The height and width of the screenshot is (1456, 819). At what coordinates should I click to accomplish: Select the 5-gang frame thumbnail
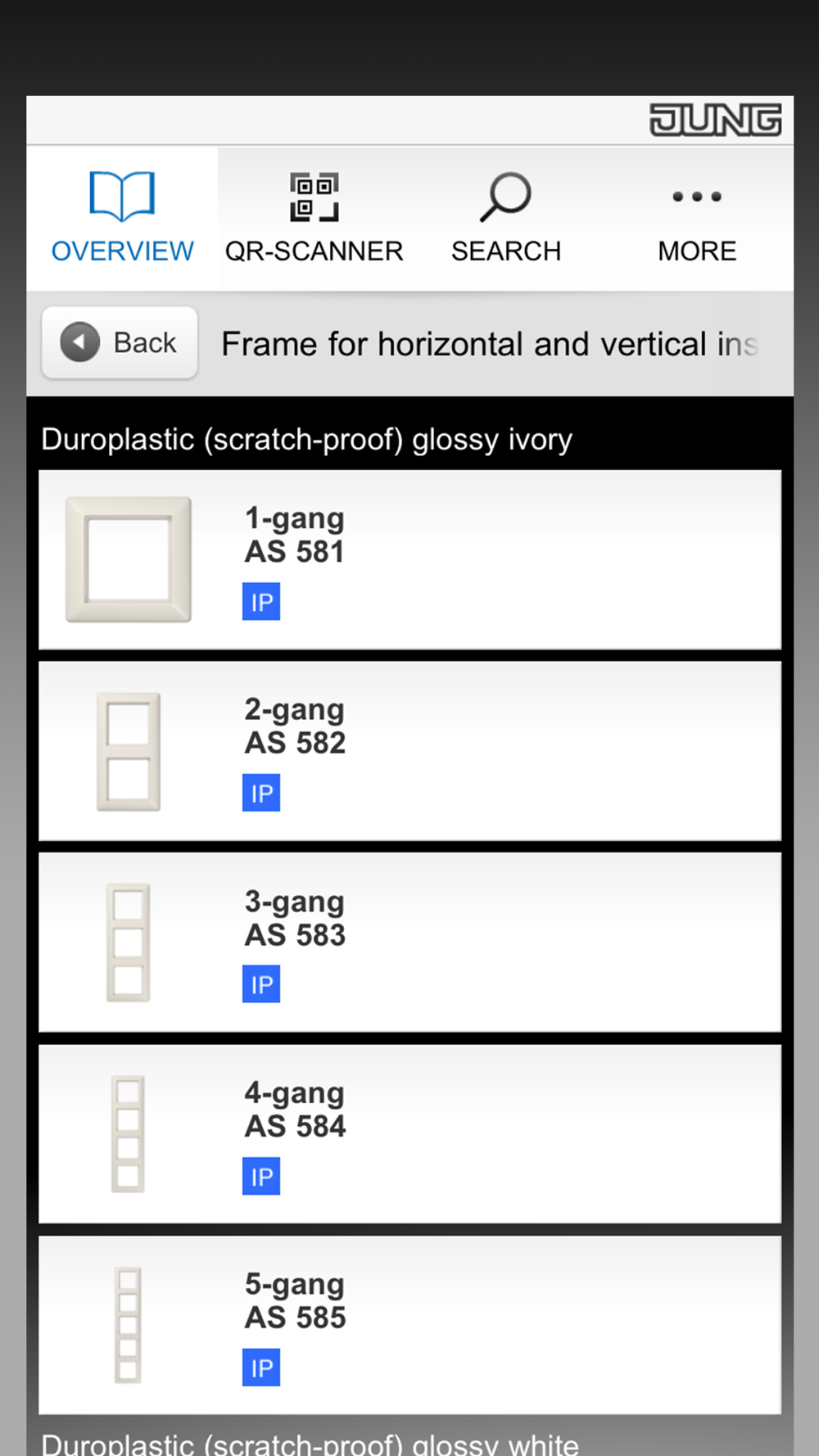click(x=128, y=1325)
